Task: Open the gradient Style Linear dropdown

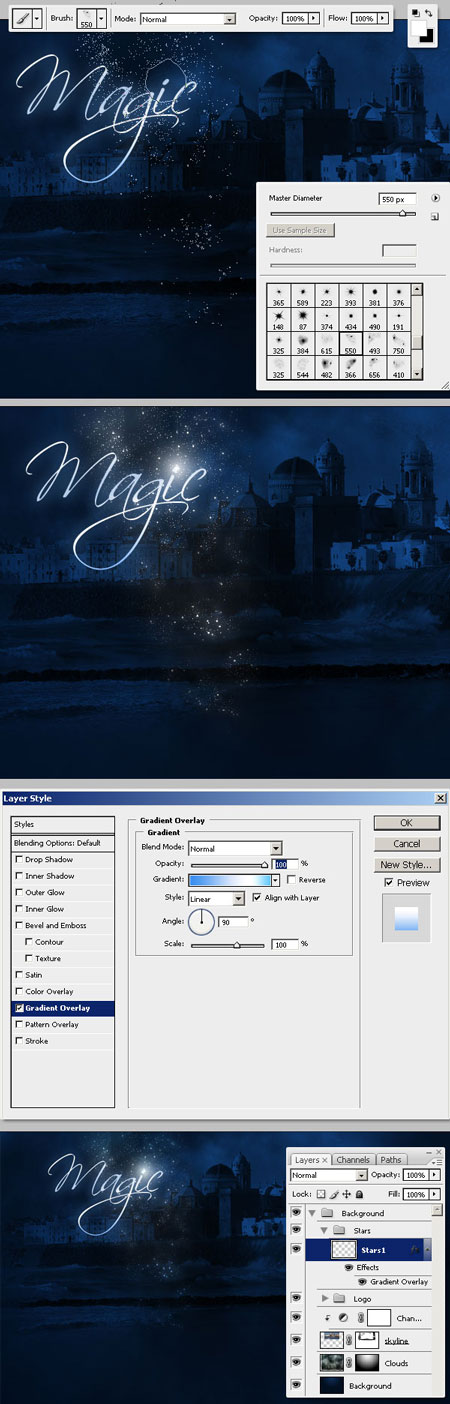Action: point(239,898)
